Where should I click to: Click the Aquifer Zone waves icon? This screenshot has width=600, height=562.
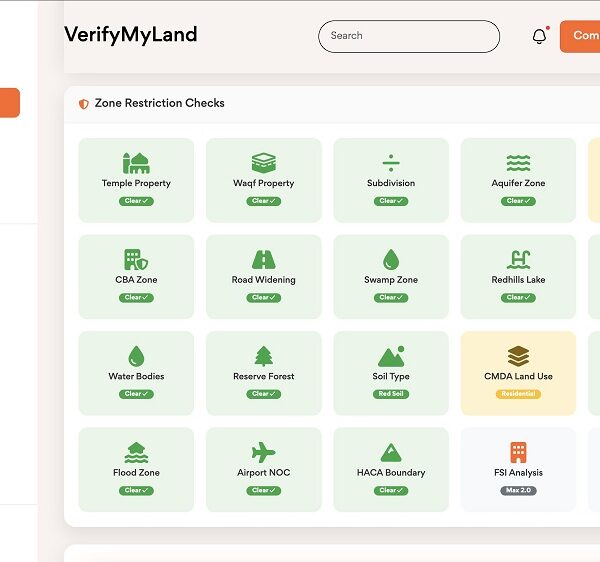click(x=518, y=163)
